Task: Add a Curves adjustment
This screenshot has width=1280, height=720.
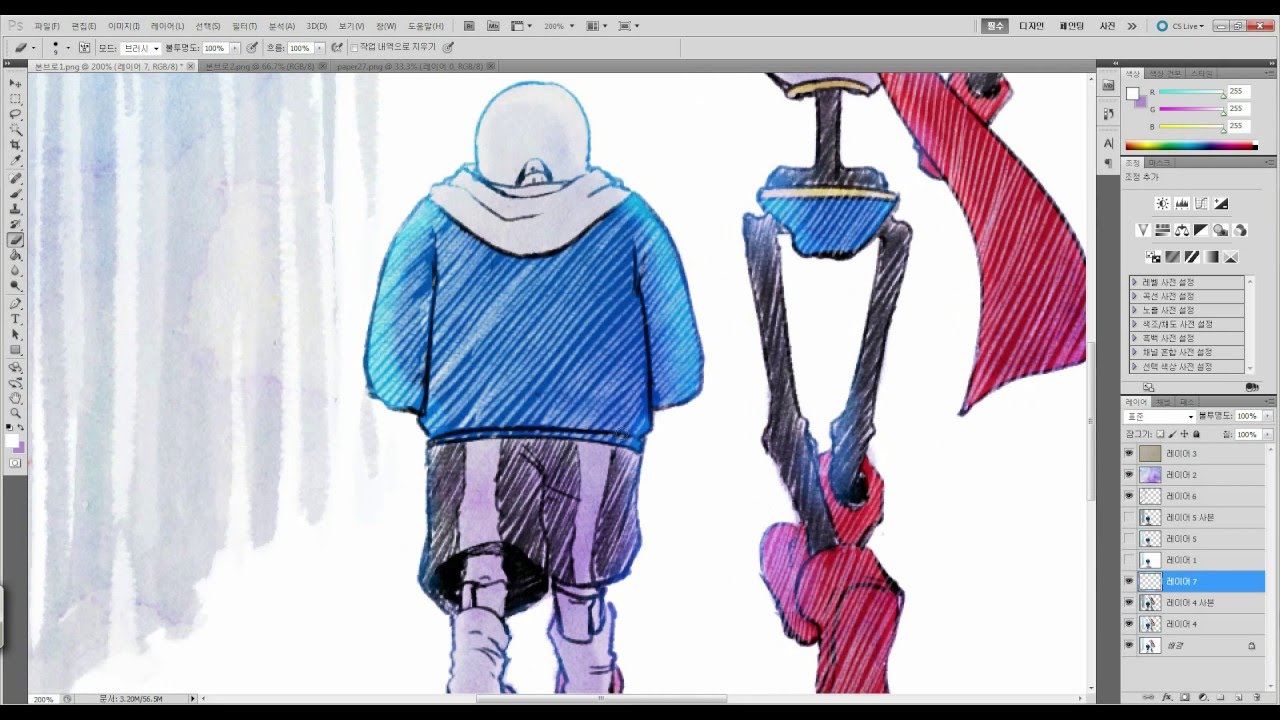Action: tap(1201, 203)
